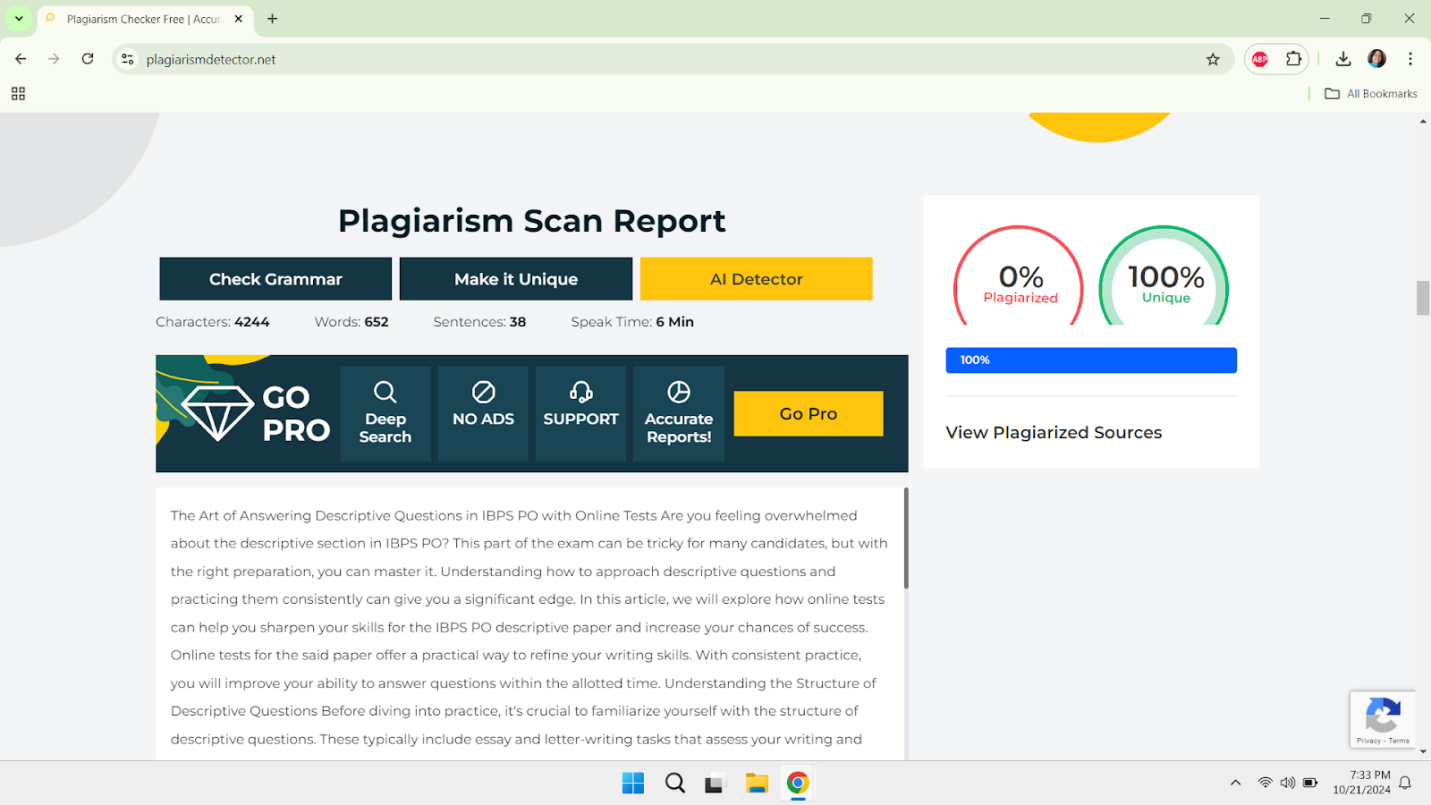Click the Sentences: 38 count
Image resolution: width=1431 pixels, height=805 pixels.
pos(479,322)
